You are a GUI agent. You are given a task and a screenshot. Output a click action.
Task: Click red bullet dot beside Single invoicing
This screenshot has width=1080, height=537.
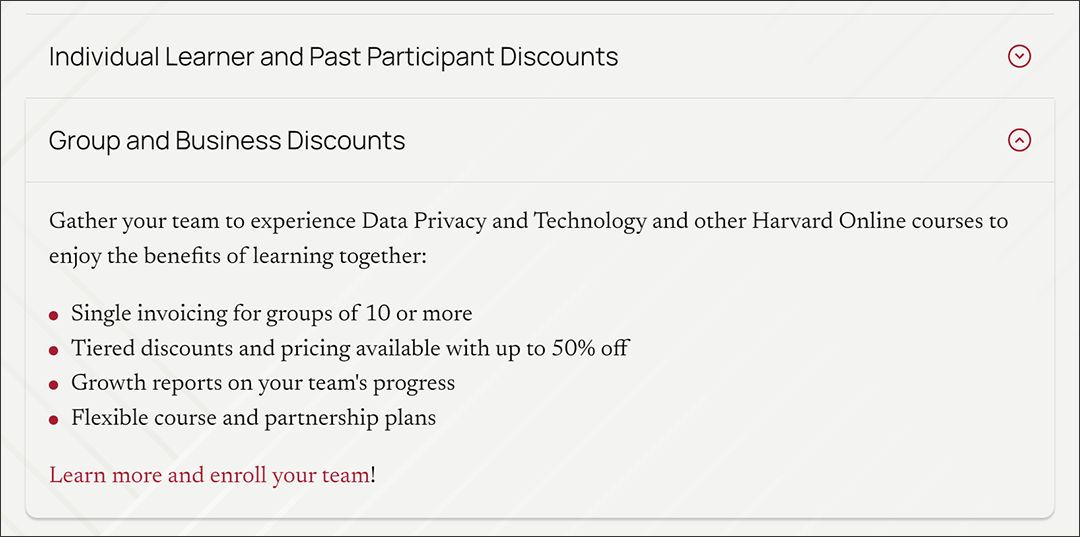54,316
